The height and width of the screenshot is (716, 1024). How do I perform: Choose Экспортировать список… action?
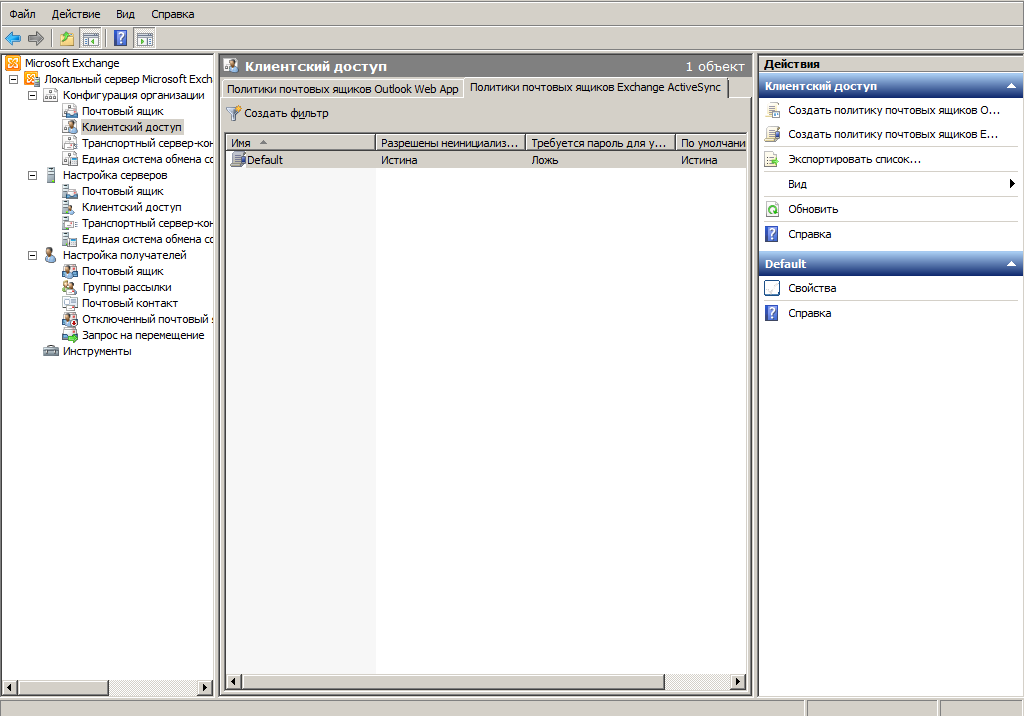click(854, 159)
